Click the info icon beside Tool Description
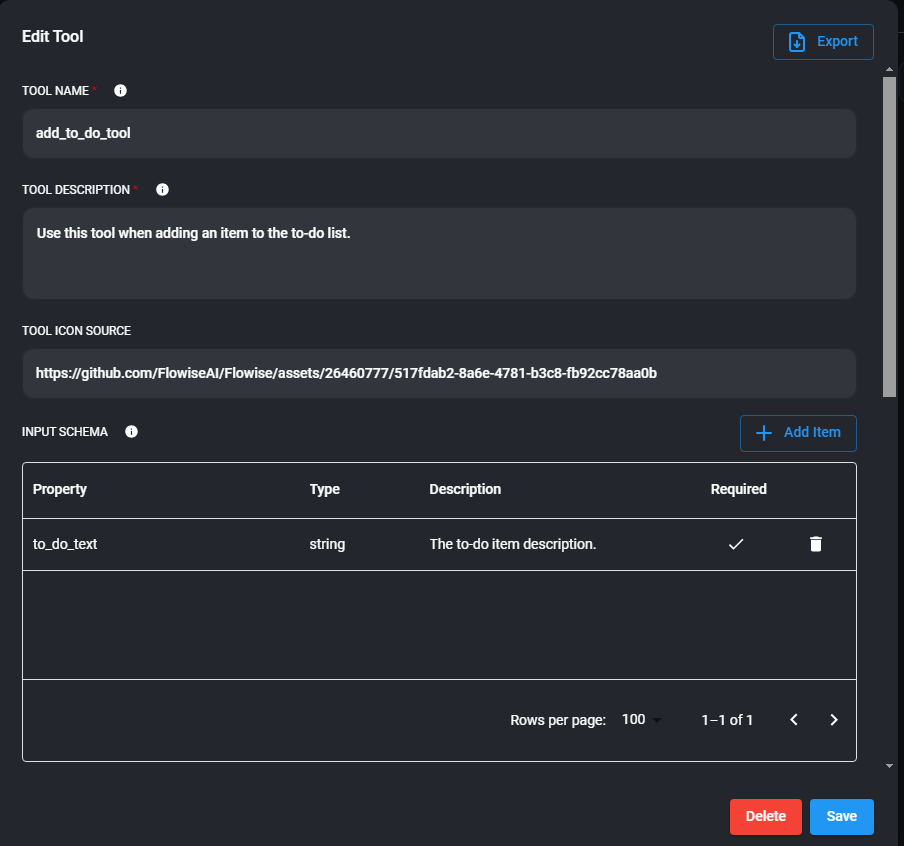This screenshot has width=904, height=846. [163, 190]
